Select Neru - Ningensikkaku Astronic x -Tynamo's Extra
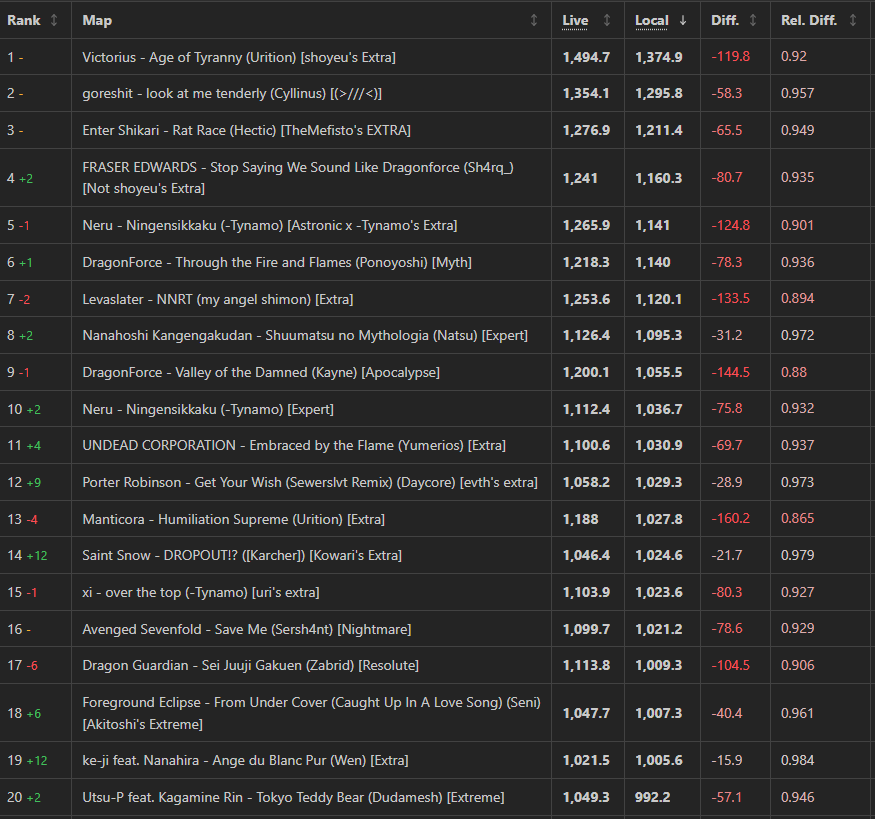This screenshot has height=819, width=875. (270, 225)
